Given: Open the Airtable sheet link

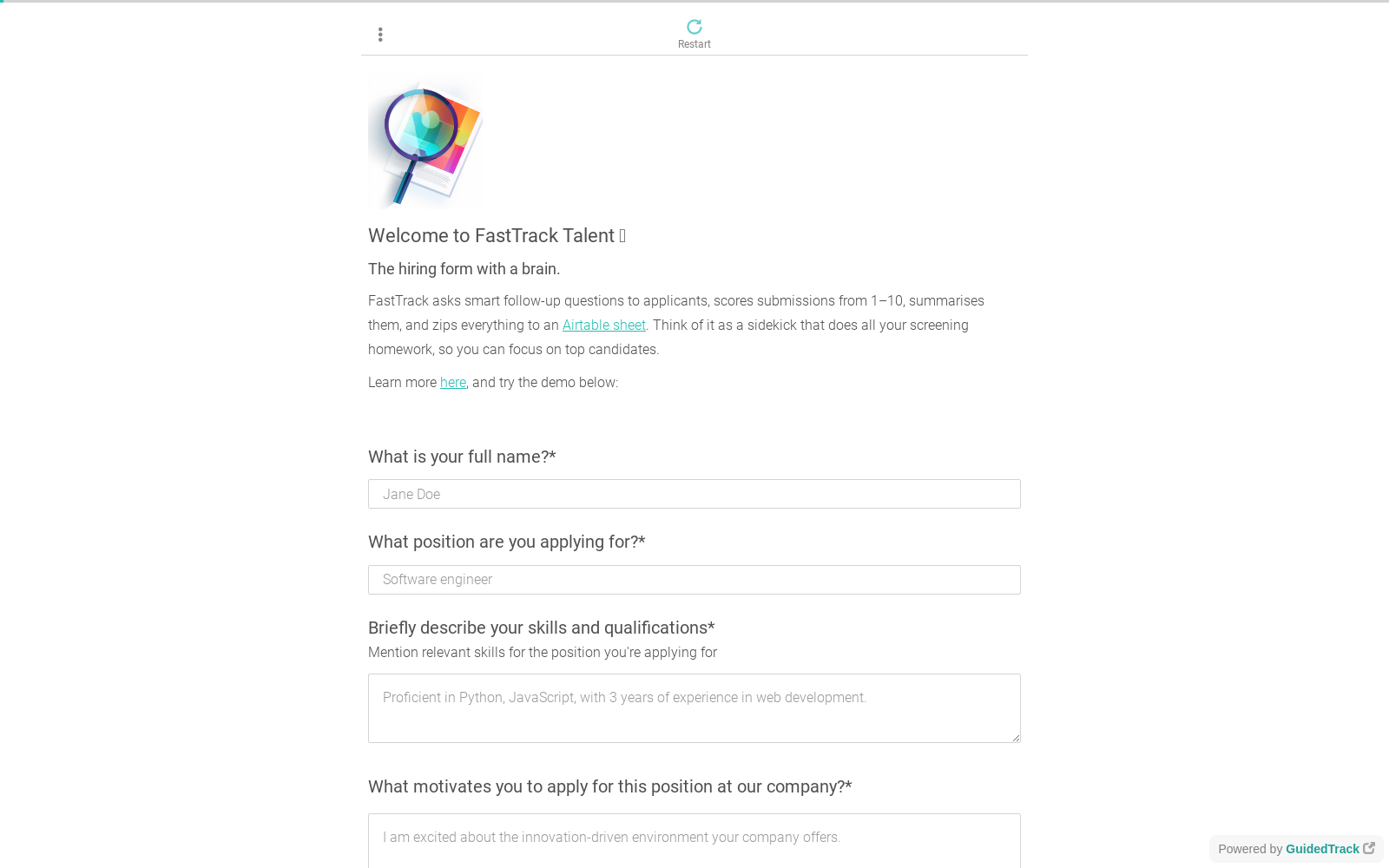Looking at the screenshot, I should [x=604, y=325].
